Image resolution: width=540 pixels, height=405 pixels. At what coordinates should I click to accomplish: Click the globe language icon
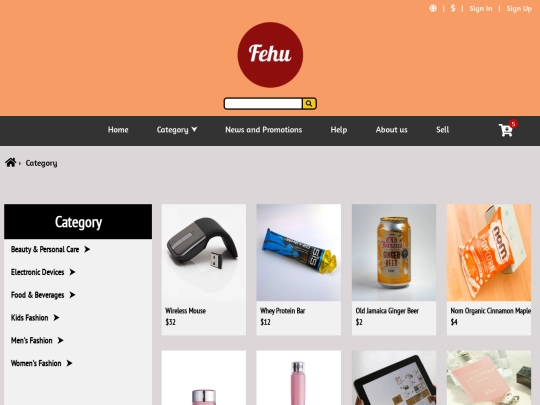433,8
